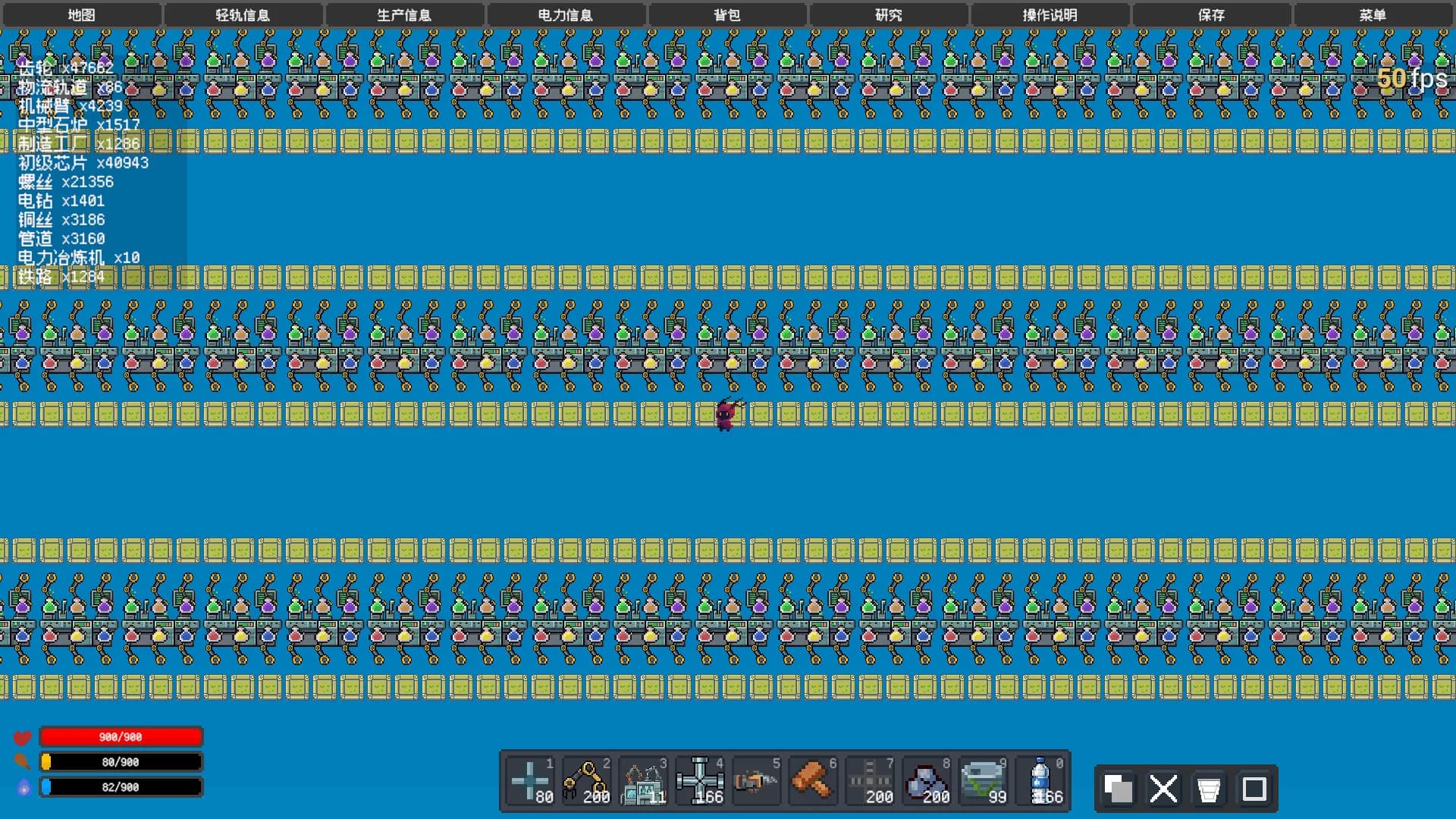Select hotbar slot 1 cross item
The height and width of the screenshot is (819, 1456).
point(530,780)
